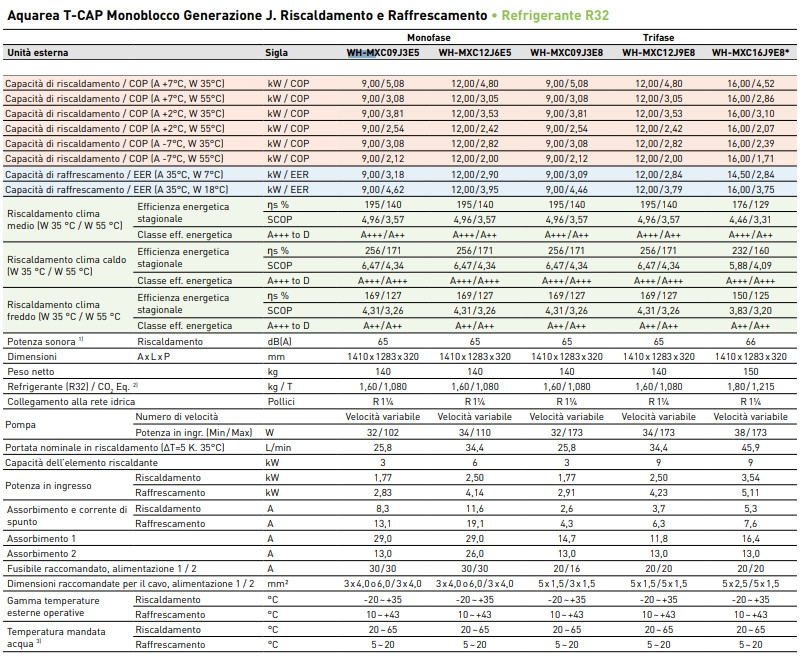Click the pump power value "34/110"
The width and height of the screenshot is (806, 656).
tap(475, 432)
